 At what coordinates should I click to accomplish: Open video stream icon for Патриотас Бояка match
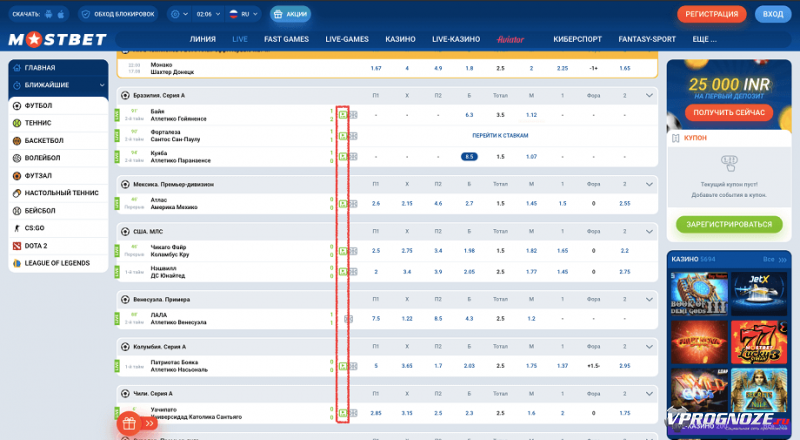(x=343, y=366)
